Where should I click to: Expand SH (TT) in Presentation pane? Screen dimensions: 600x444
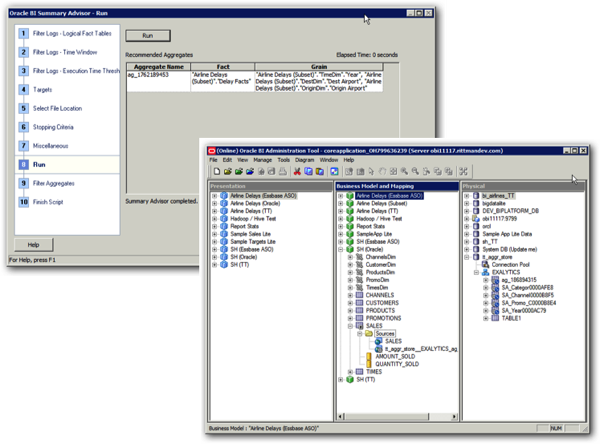(x=215, y=264)
